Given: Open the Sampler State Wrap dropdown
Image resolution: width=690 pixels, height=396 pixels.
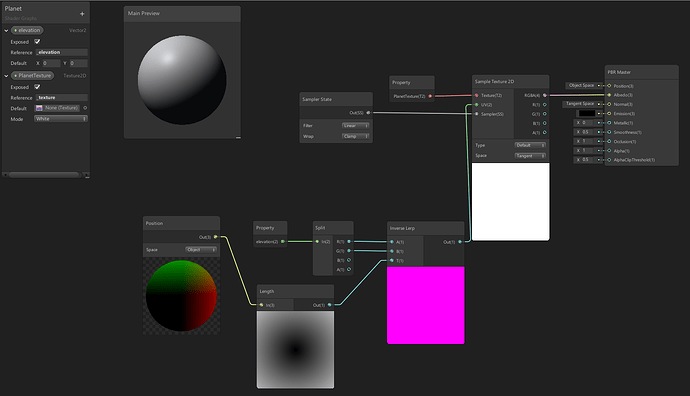Looking at the screenshot, I should tap(356, 136).
